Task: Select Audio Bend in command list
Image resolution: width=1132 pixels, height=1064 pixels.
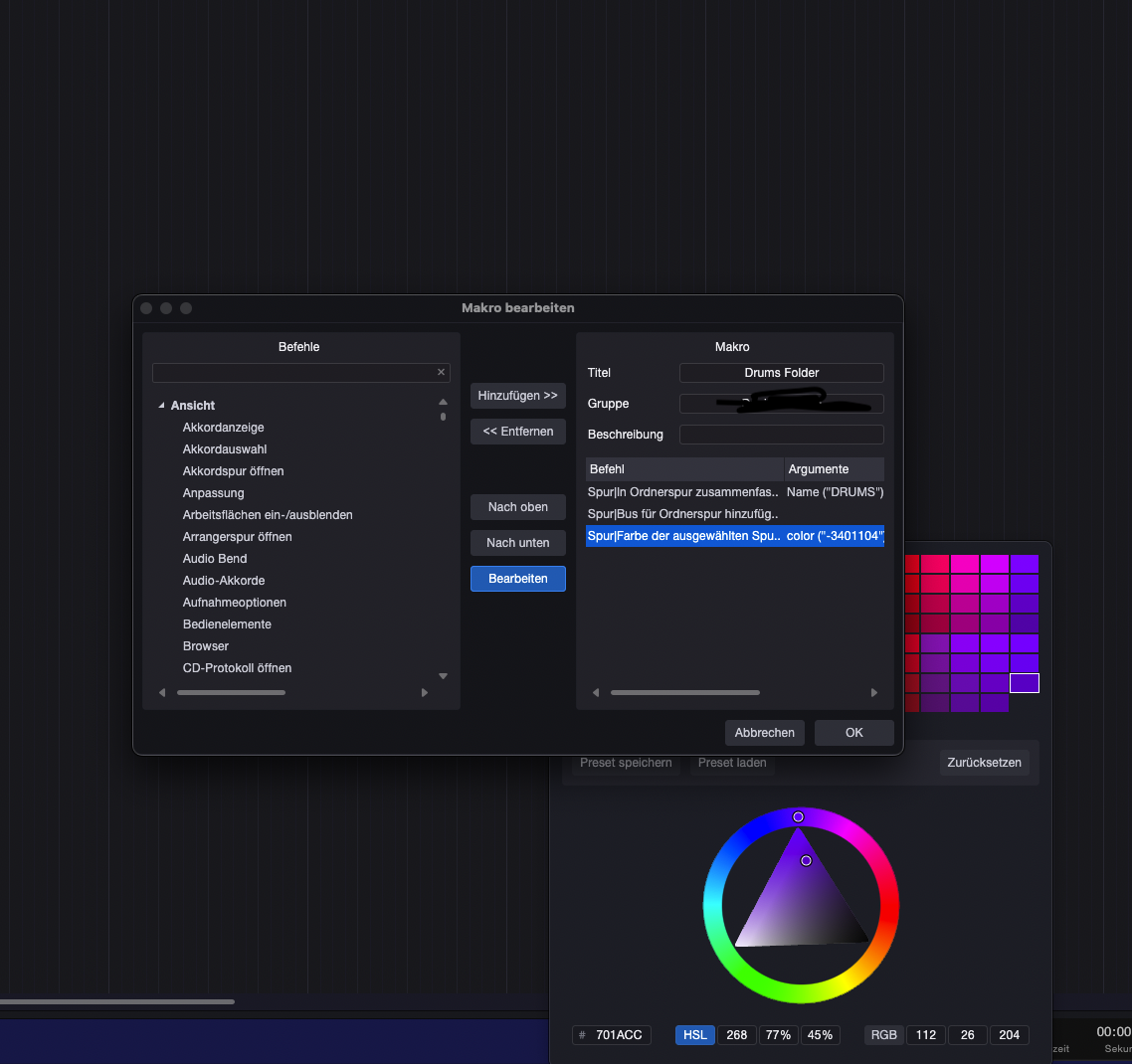Action: [215, 559]
